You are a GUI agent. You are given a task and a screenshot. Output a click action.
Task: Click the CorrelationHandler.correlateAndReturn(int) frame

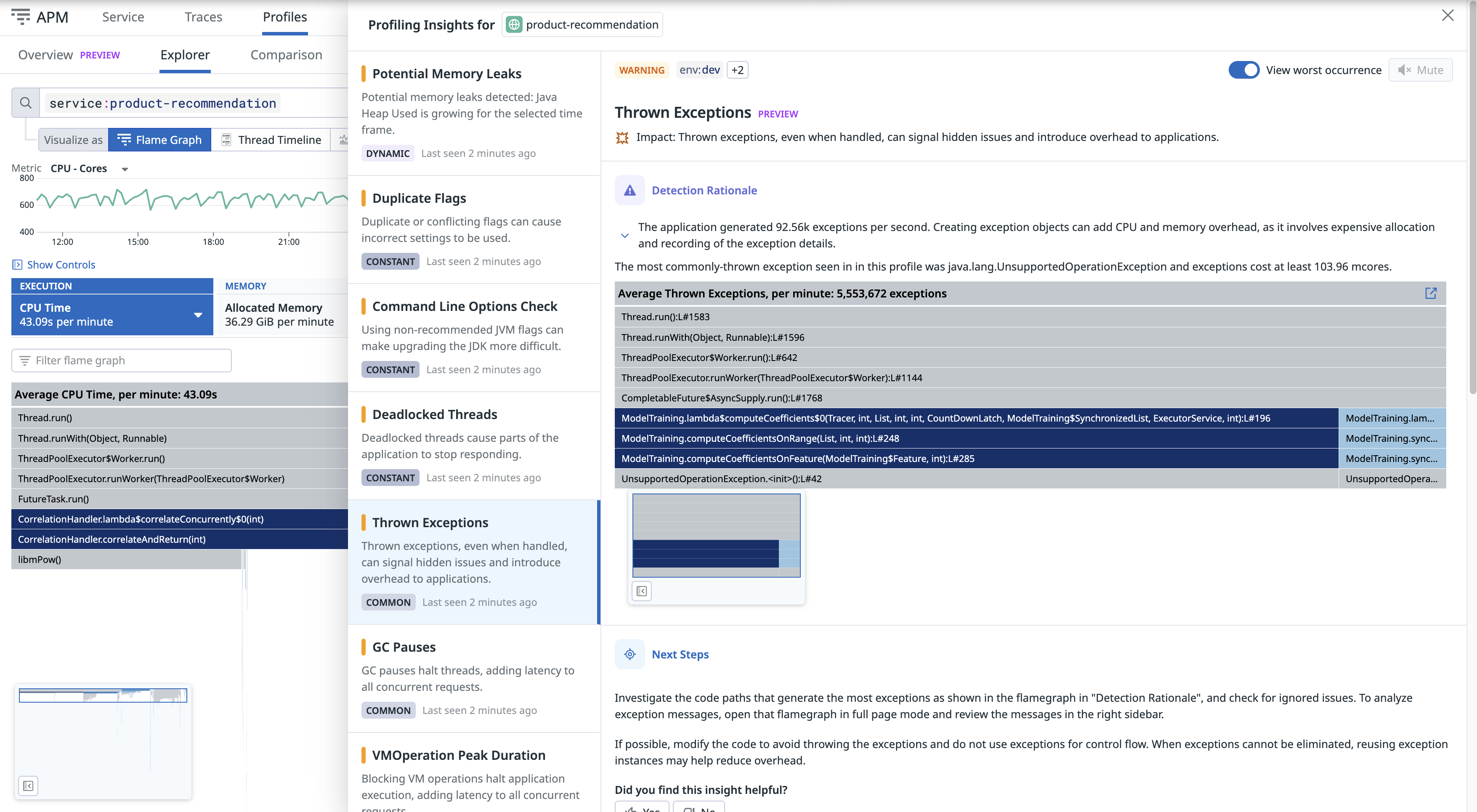coord(179,539)
